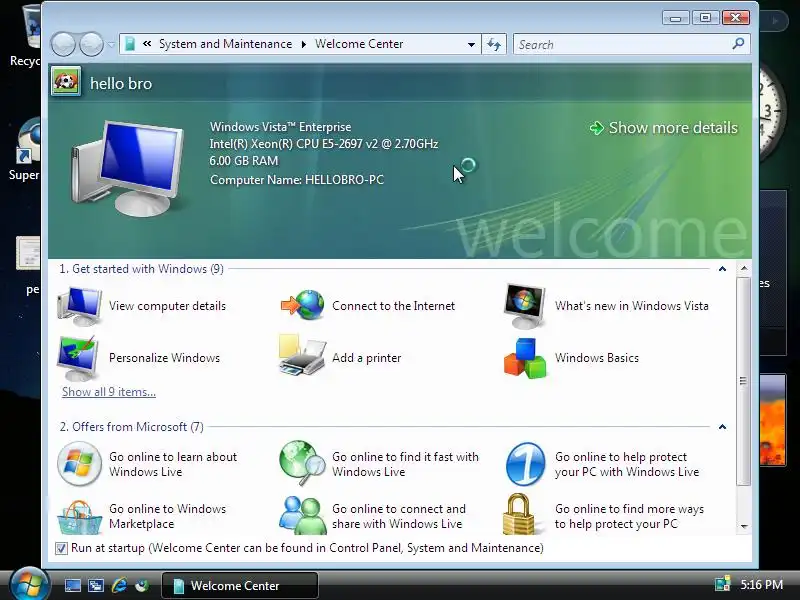
Task: Open the View computer details text link
Action: tap(167, 306)
